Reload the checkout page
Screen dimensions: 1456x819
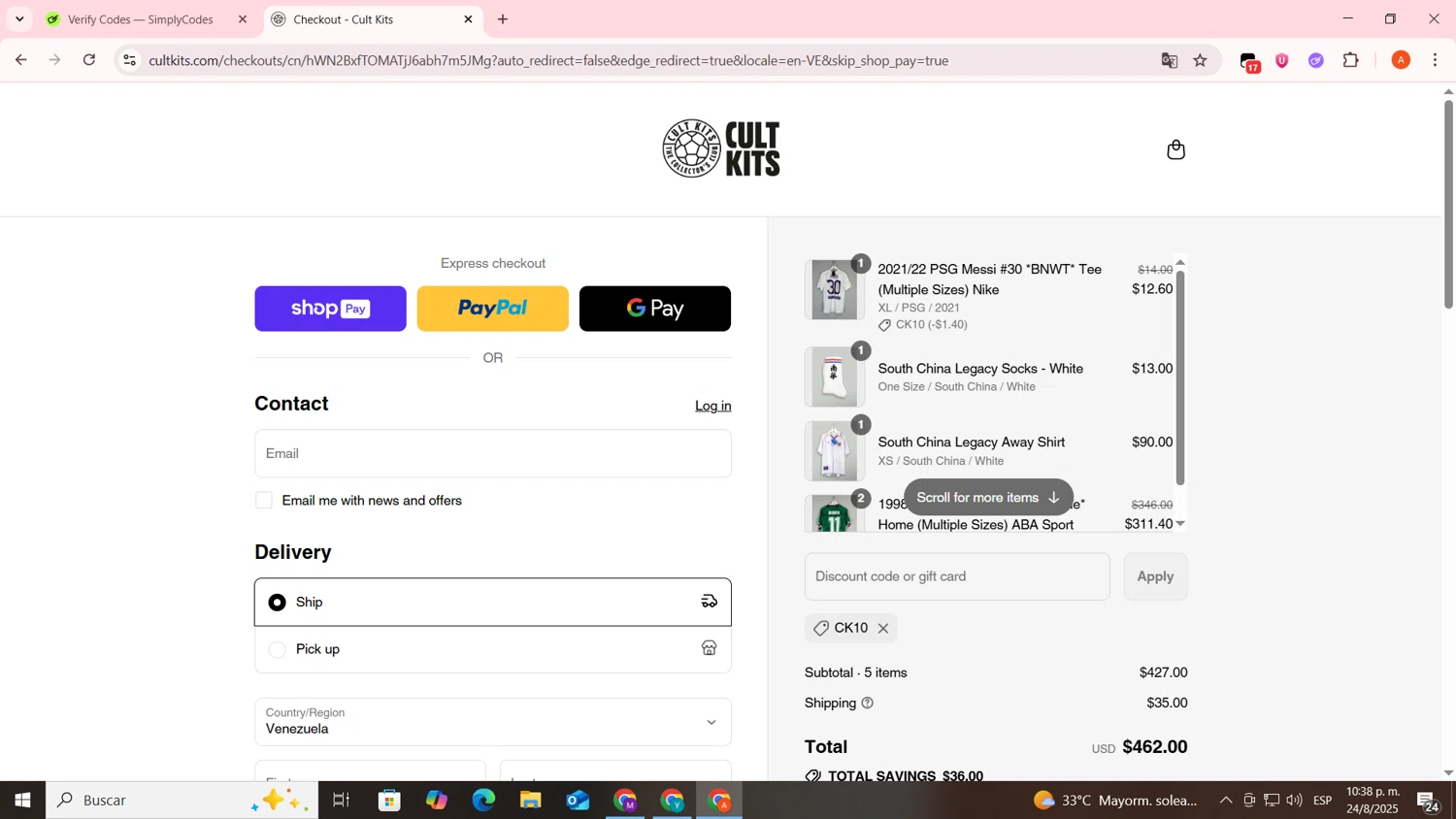point(89,60)
